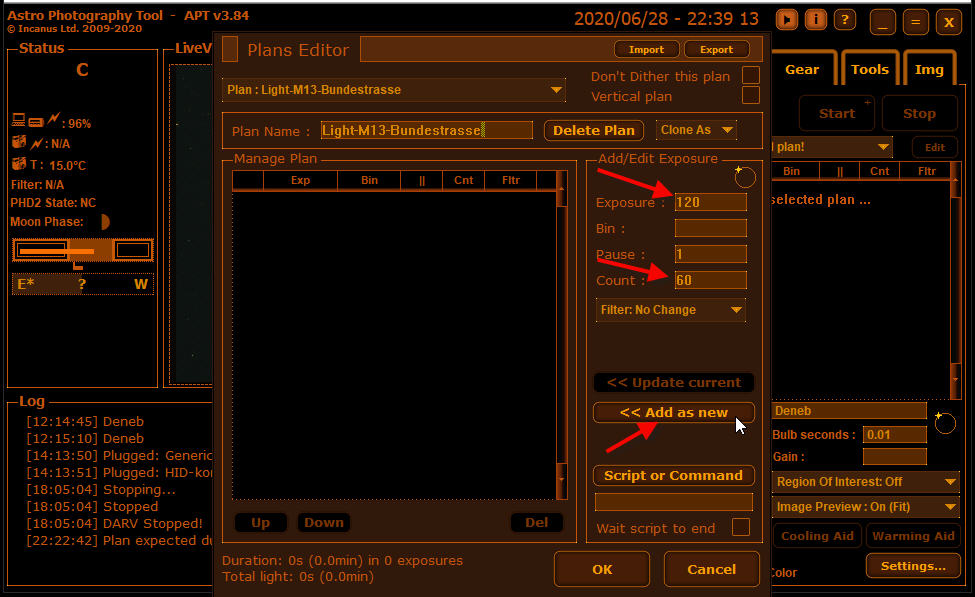Switch to the Tools tab
Screen dimensions: 975x597
869,69
